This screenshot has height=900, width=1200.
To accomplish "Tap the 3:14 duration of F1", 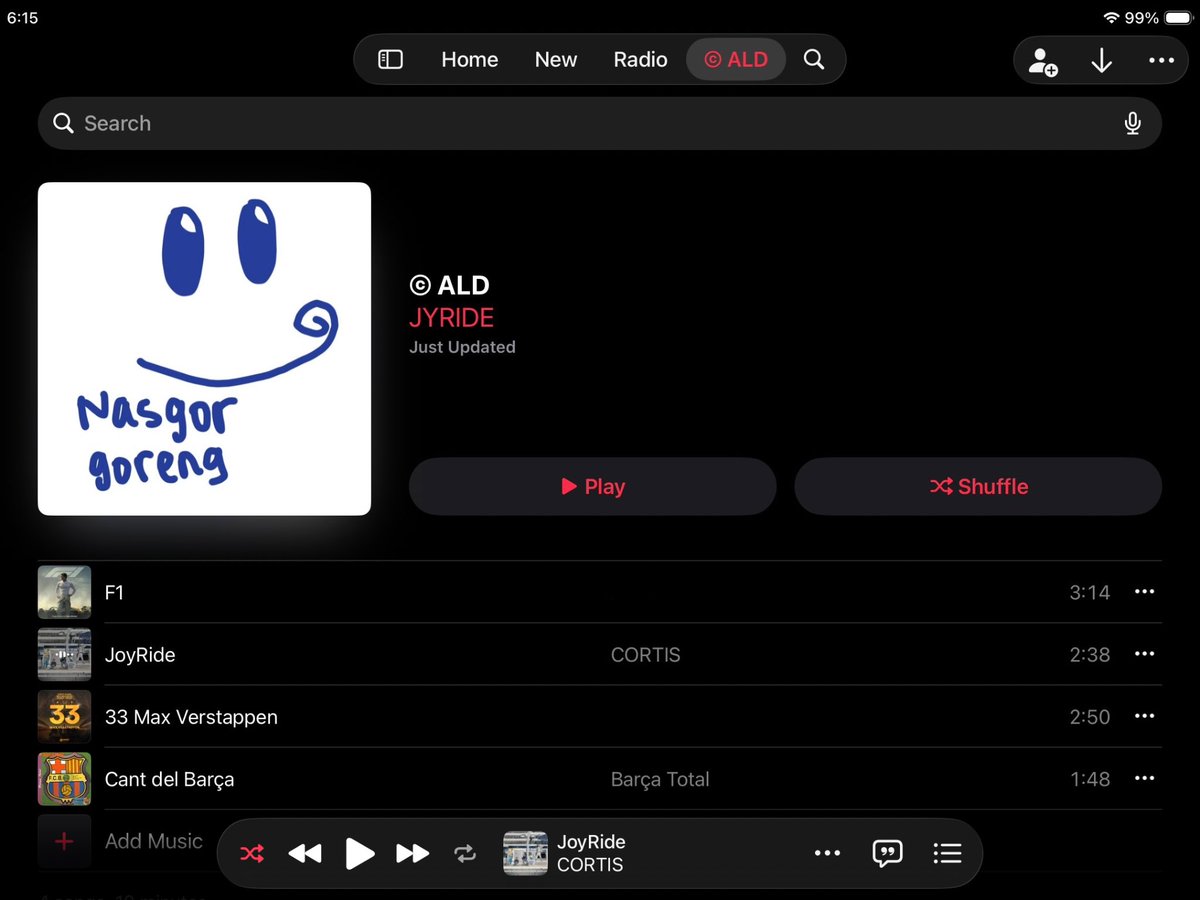I will coord(1089,592).
